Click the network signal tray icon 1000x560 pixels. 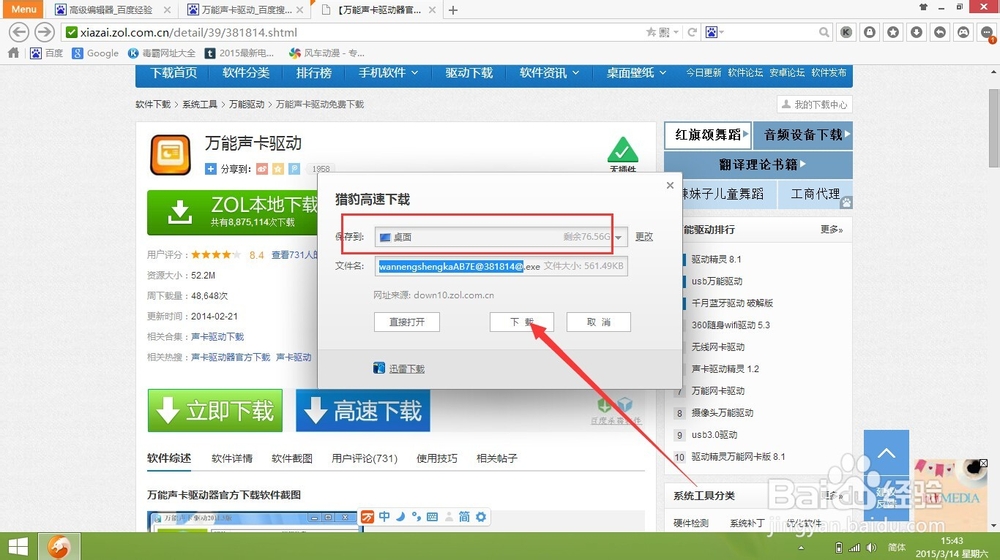(855, 547)
